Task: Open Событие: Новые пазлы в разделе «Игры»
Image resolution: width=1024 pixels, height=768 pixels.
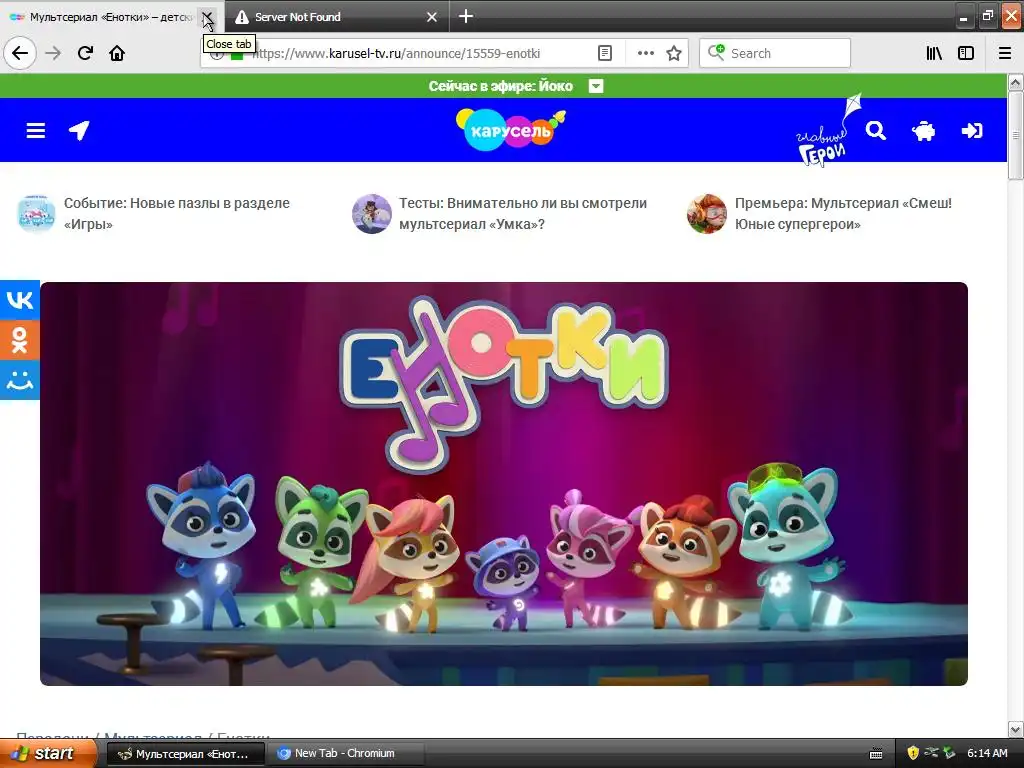Action: pos(176,214)
